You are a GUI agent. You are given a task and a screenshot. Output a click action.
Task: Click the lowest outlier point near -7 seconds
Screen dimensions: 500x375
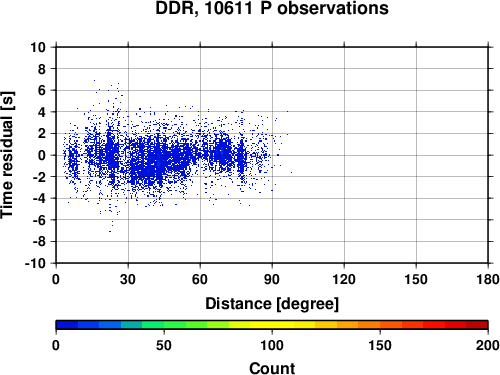[110, 231]
